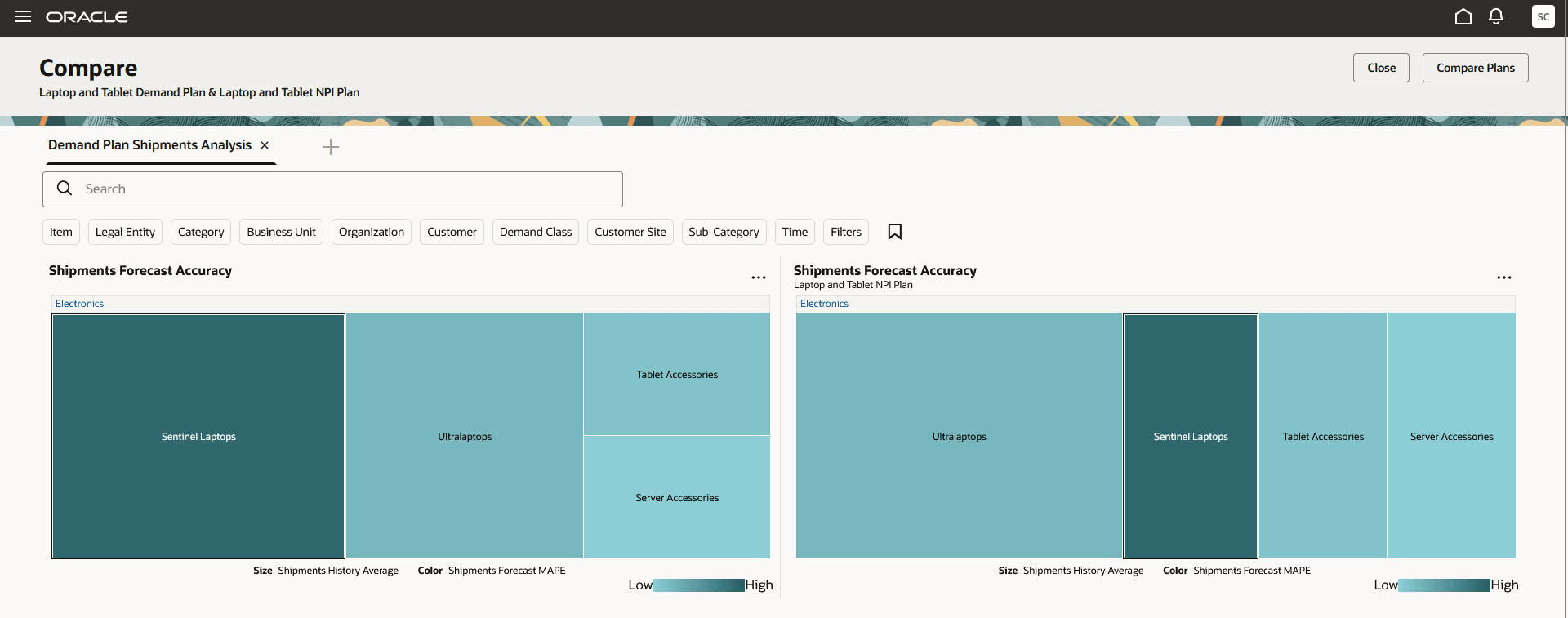Screen dimensions: 1568x618
Task: Click the right chart Low-High color gradient legend
Action: [1445, 585]
